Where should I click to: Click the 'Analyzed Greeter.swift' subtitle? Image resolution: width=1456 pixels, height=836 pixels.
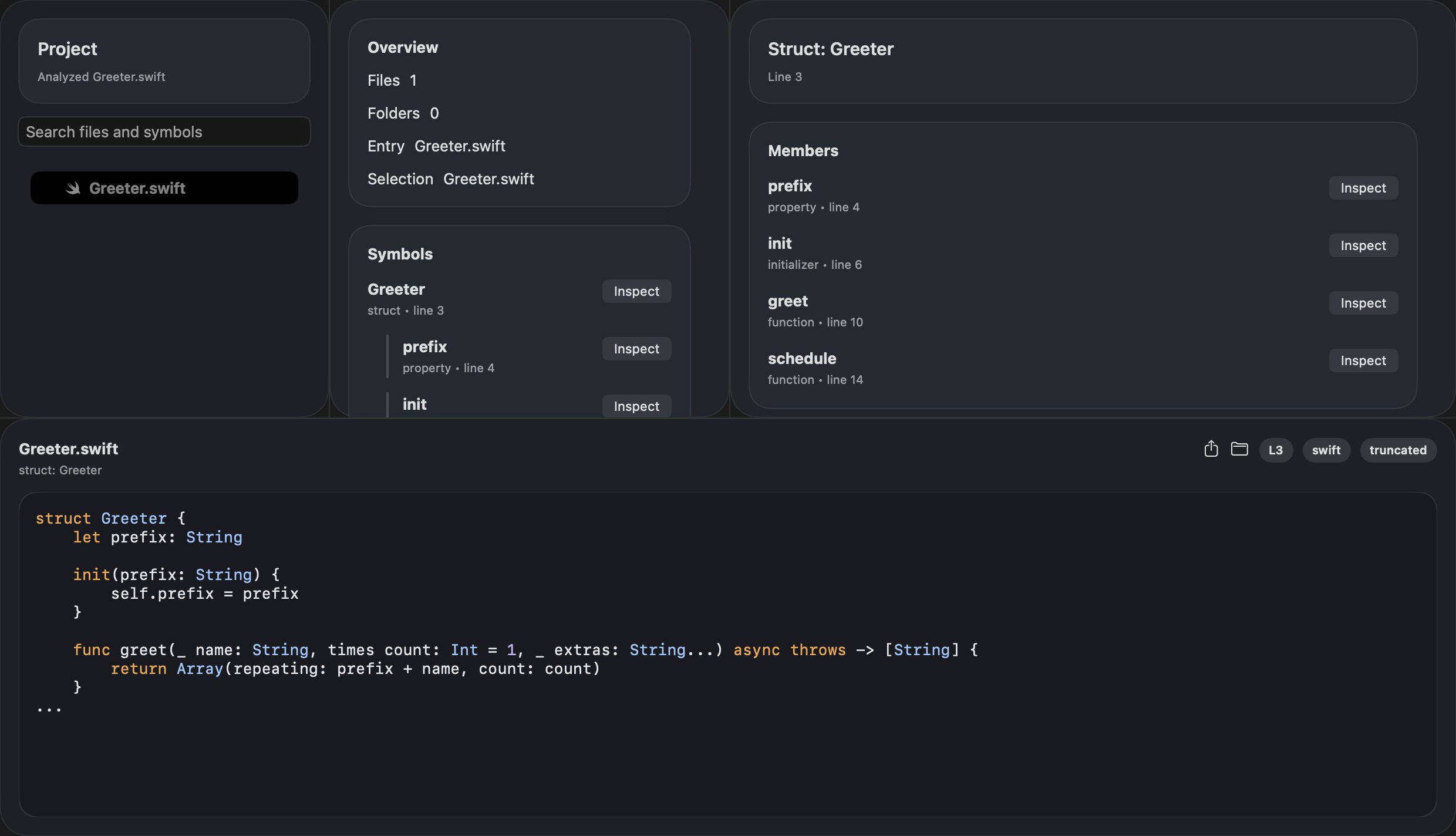(x=102, y=77)
